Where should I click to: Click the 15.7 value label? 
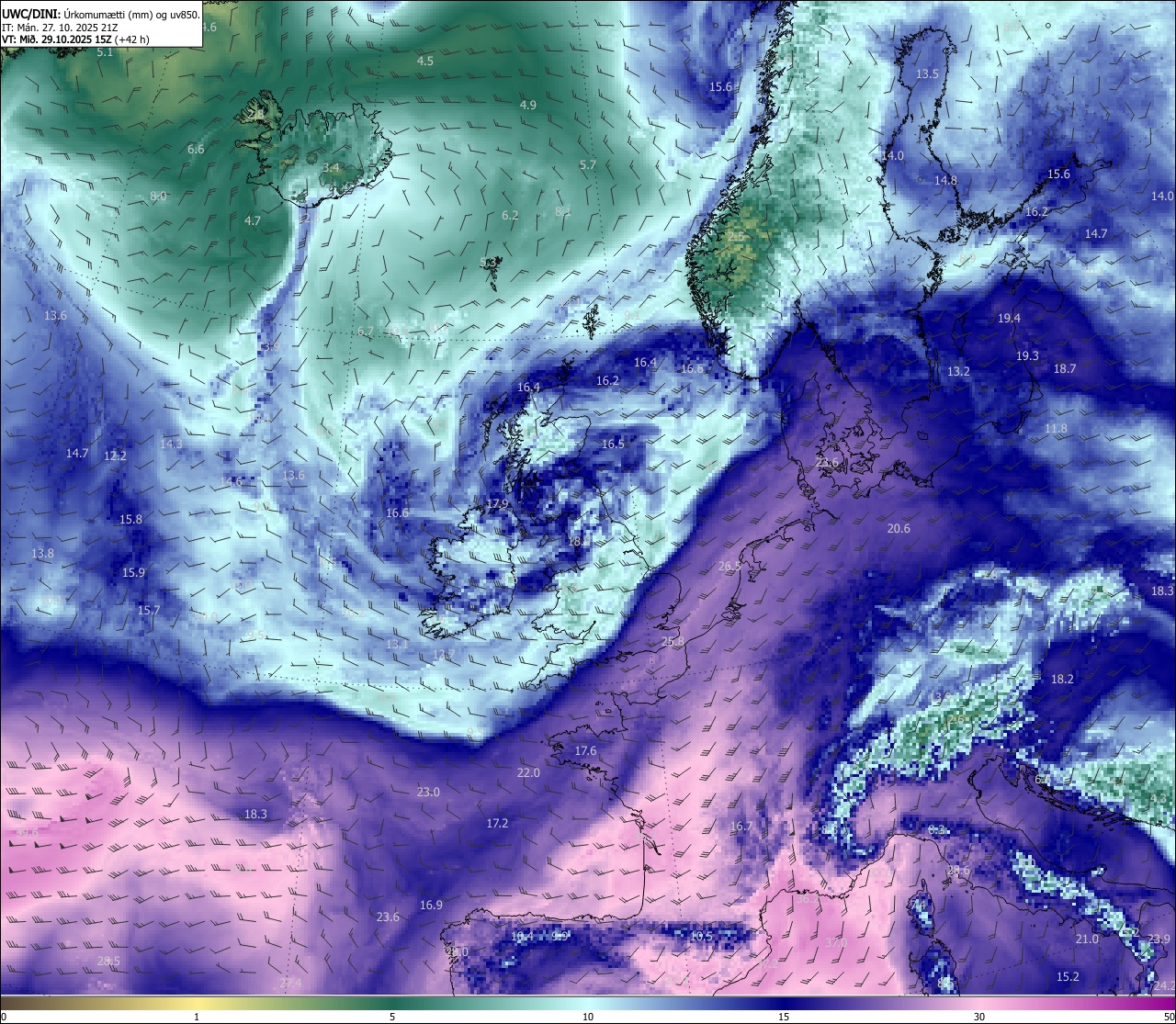[x=149, y=610]
